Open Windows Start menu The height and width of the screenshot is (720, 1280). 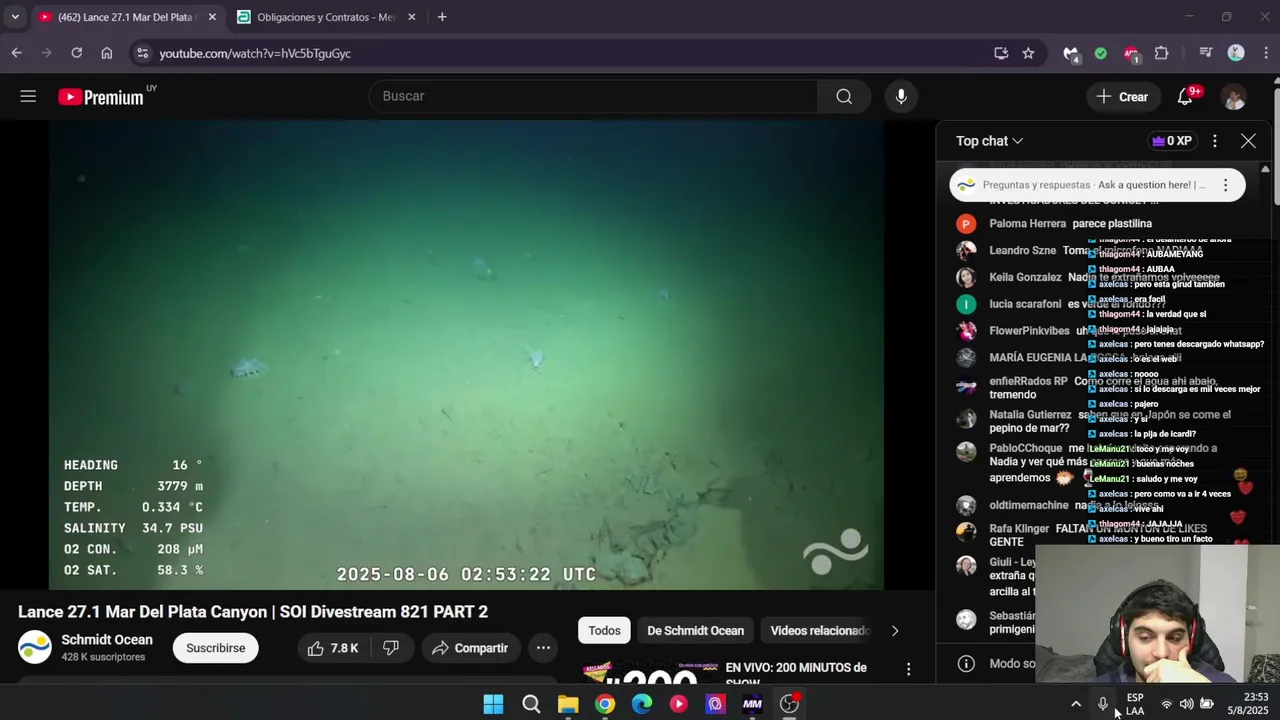tap(494, 704)
